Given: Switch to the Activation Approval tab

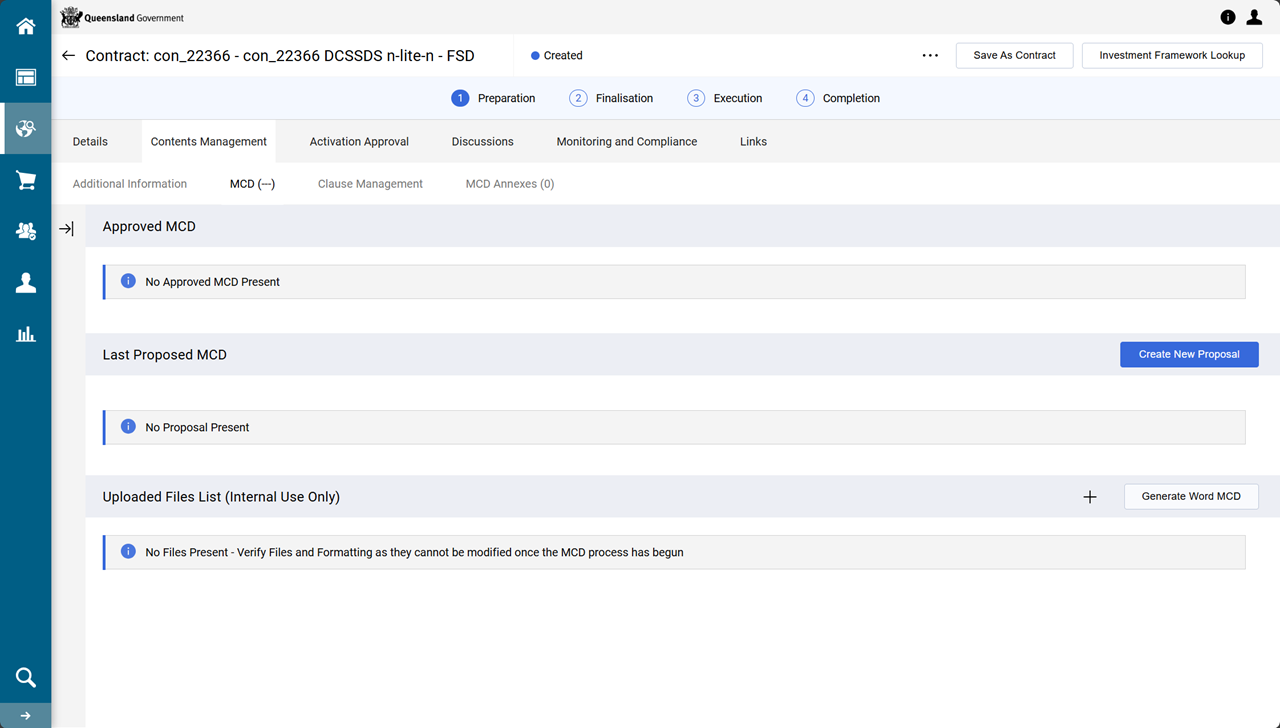Looking at the screenshot, I should pyautogui.click(x=359, y=142).
